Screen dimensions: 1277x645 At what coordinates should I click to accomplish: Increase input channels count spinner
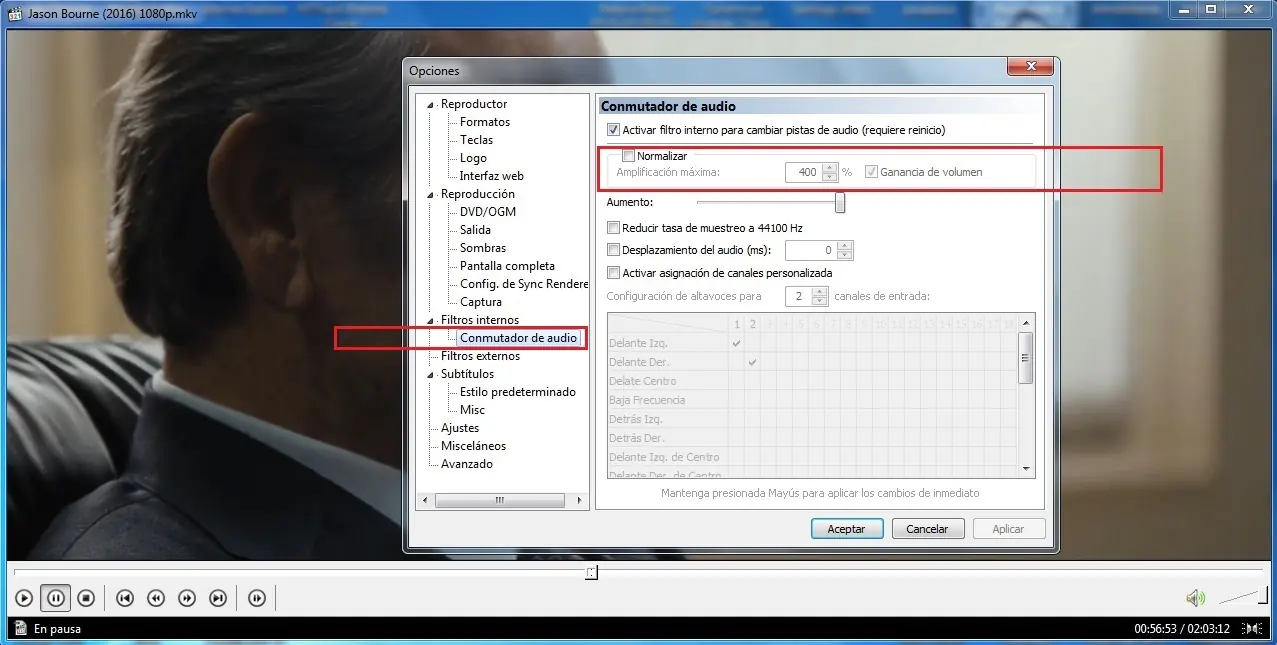click(820, 291)
